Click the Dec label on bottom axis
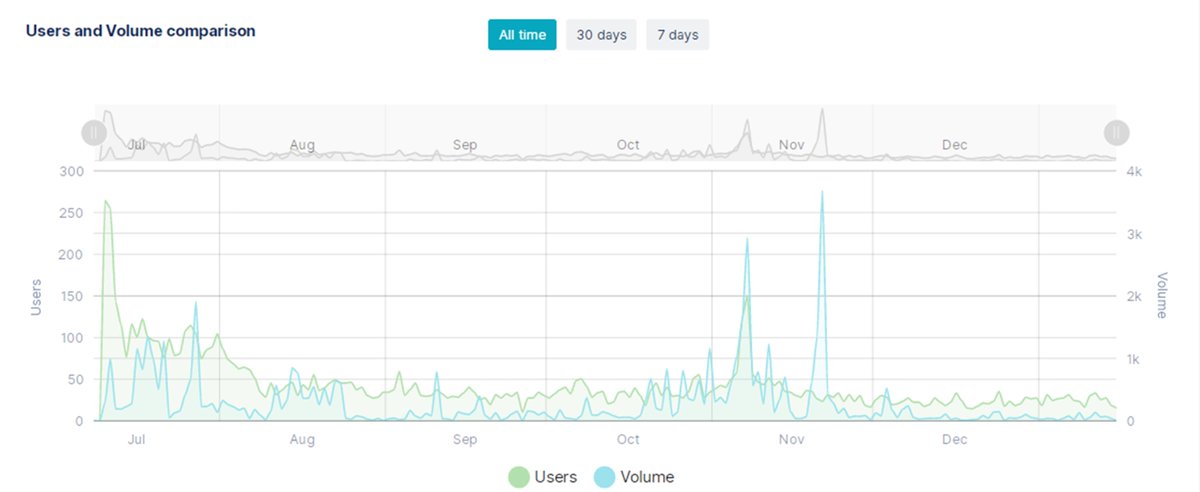1200x492 pixels. tap(955, 439)
